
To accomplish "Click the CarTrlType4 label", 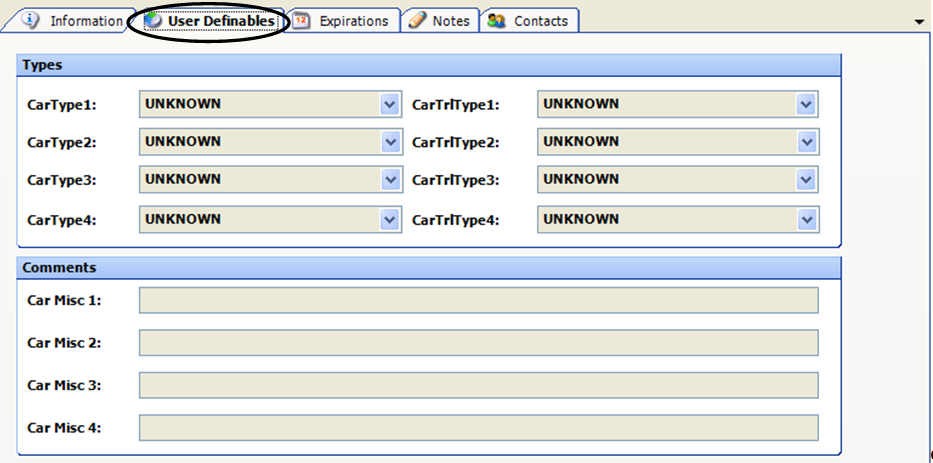I will tap(455, 220).
